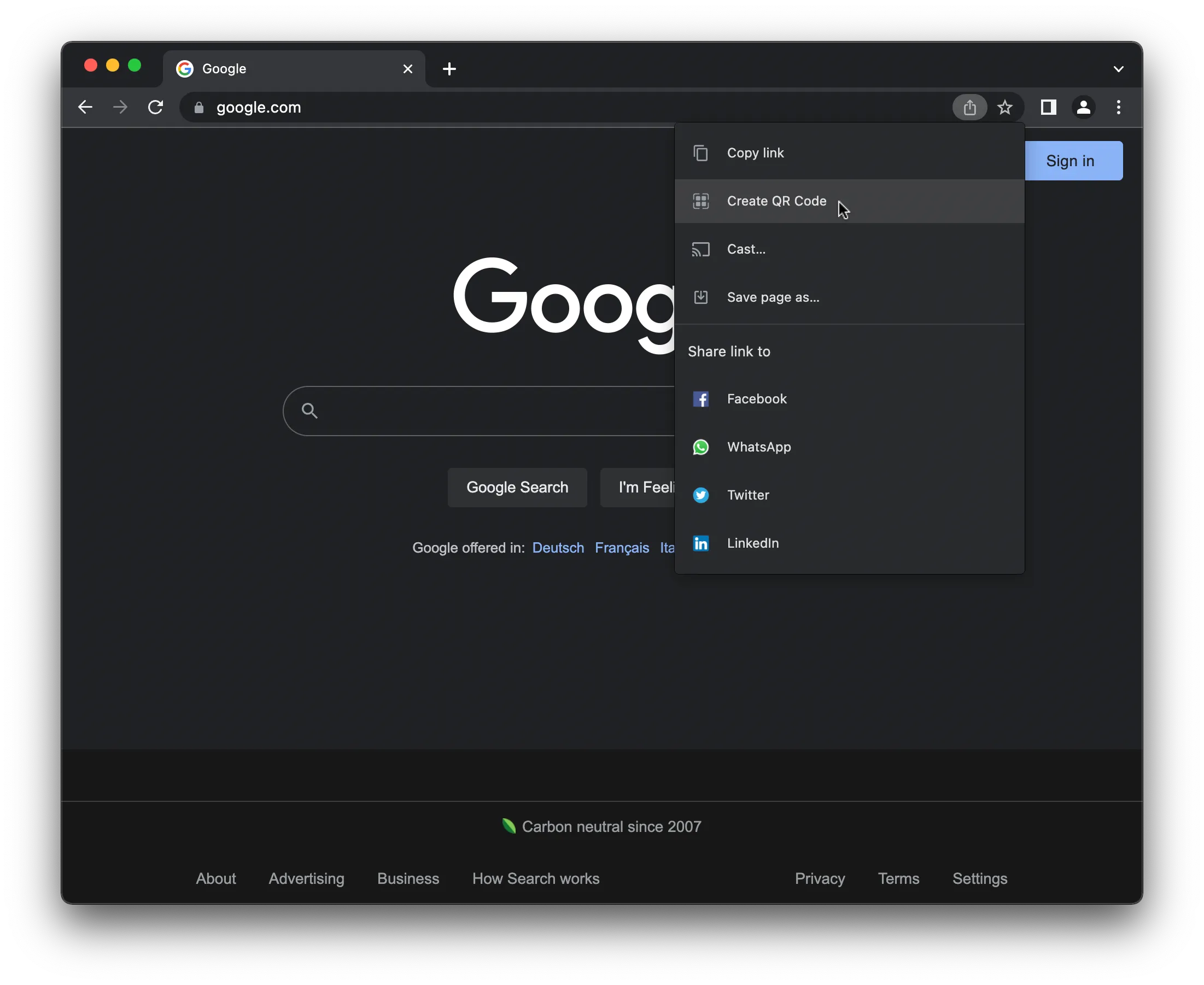Reload the page
Viewport: 1204px width, 985px height.
(155, 107)
